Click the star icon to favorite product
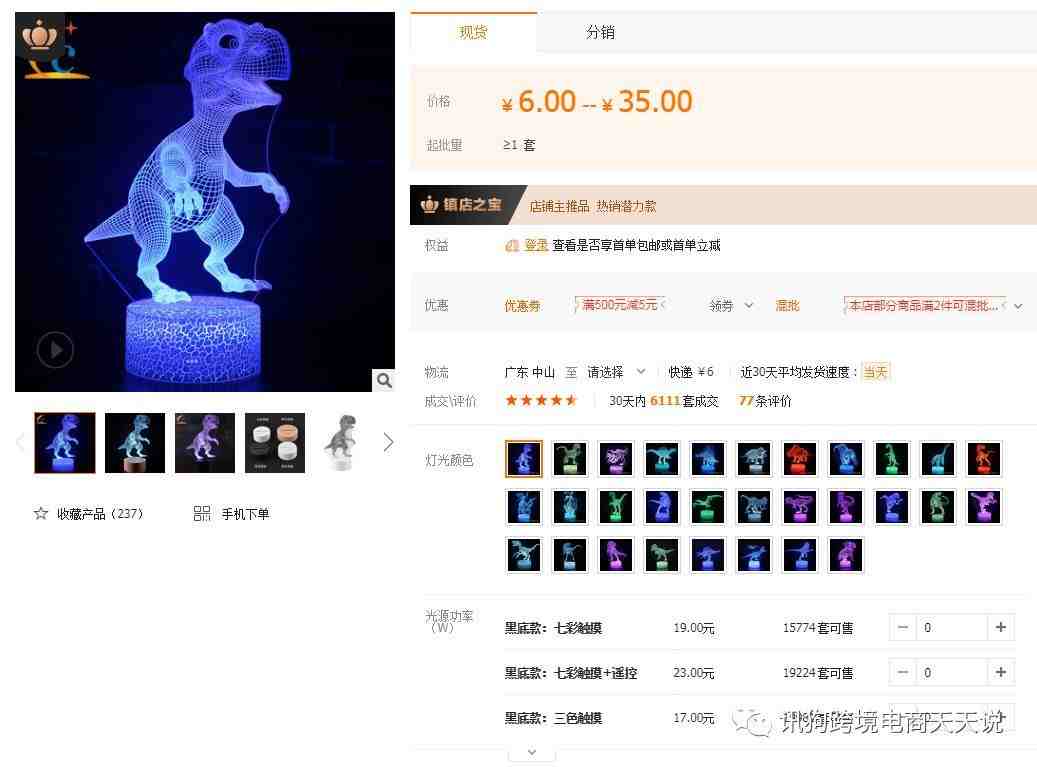 point(41,513)
